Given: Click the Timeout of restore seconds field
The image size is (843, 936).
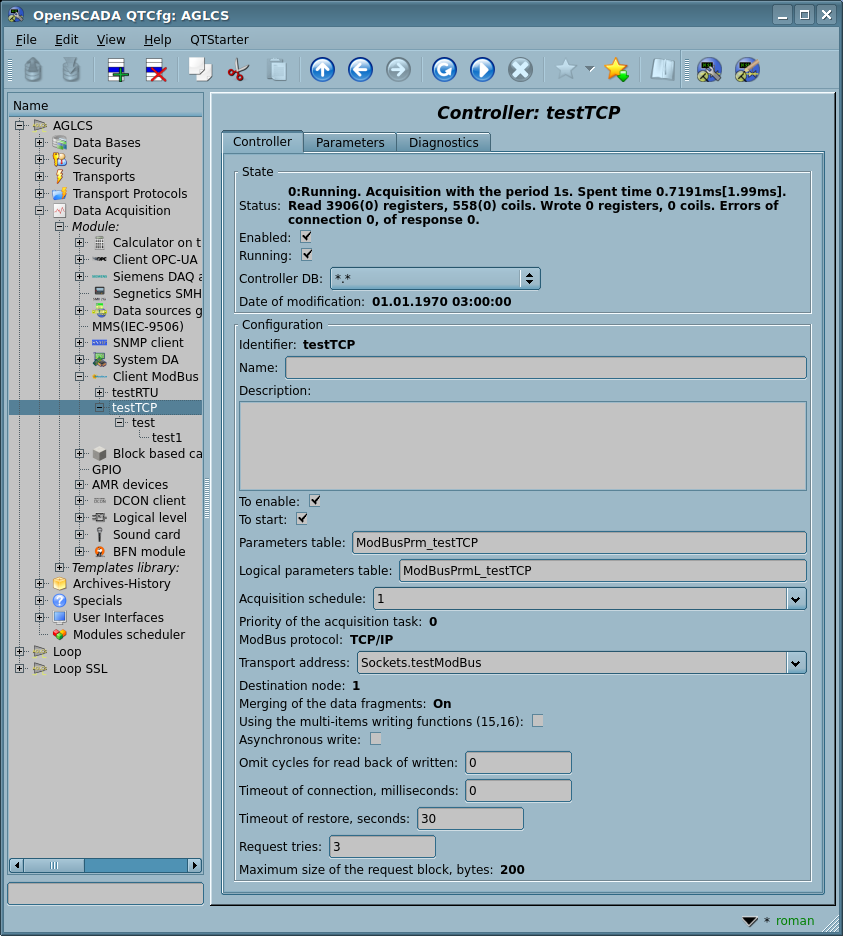Looking at the screenshot, I should (470, 818).
